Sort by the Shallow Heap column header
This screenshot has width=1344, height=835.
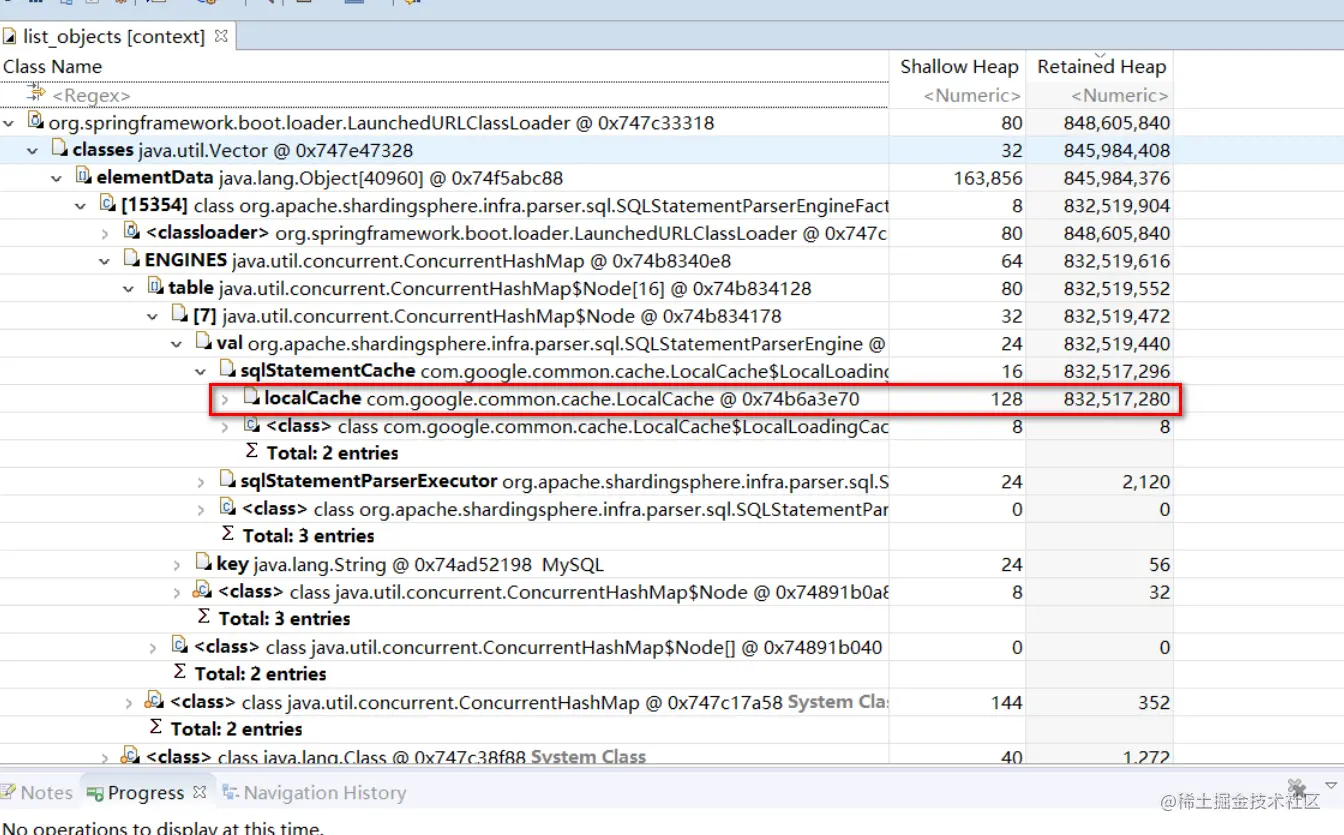(x=957, y=66)
